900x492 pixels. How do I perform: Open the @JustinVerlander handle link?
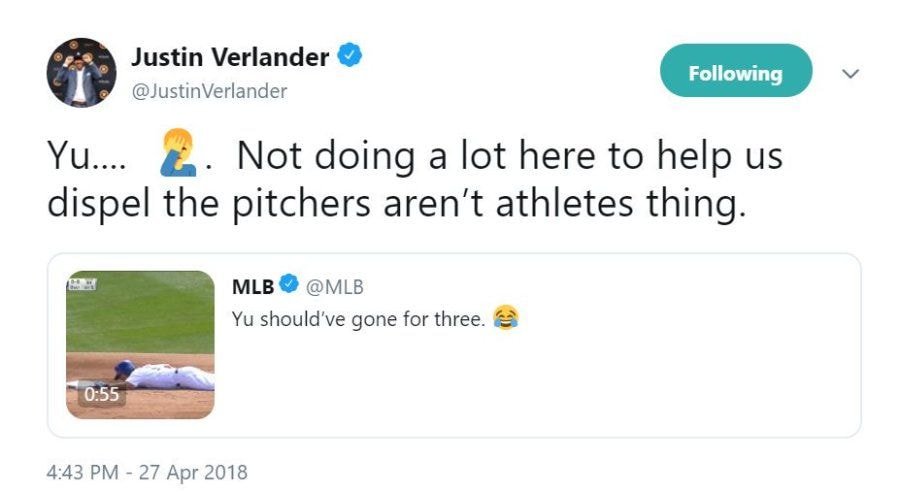click(209, 91)
